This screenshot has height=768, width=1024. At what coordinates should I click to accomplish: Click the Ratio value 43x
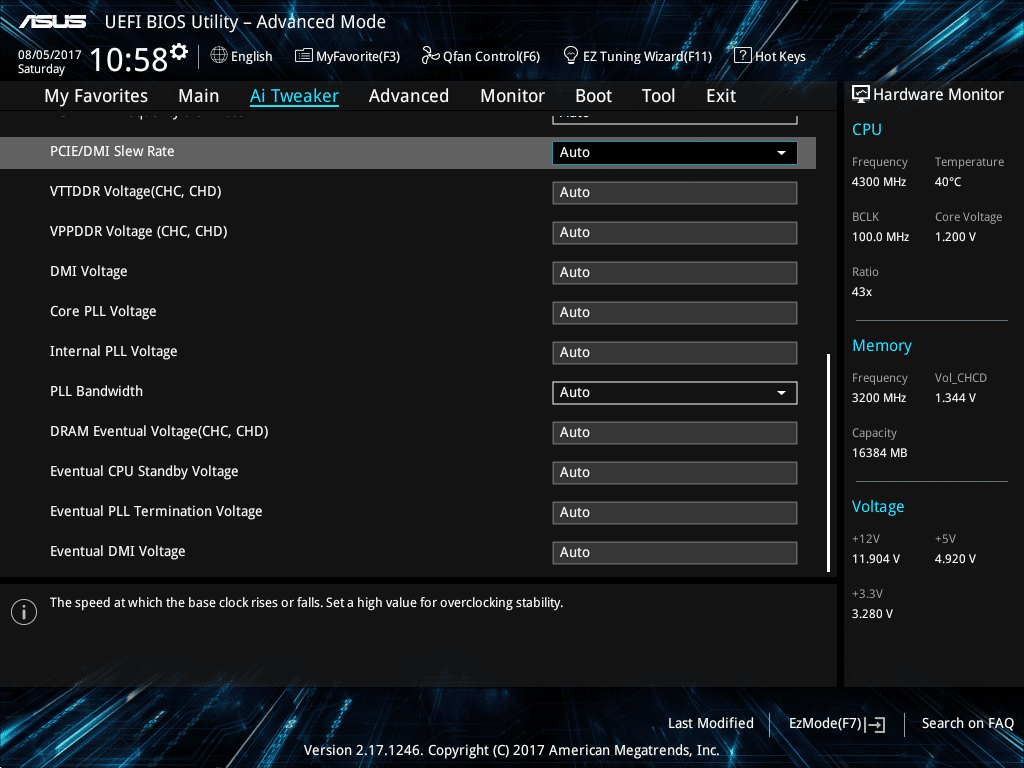point(862,291)
